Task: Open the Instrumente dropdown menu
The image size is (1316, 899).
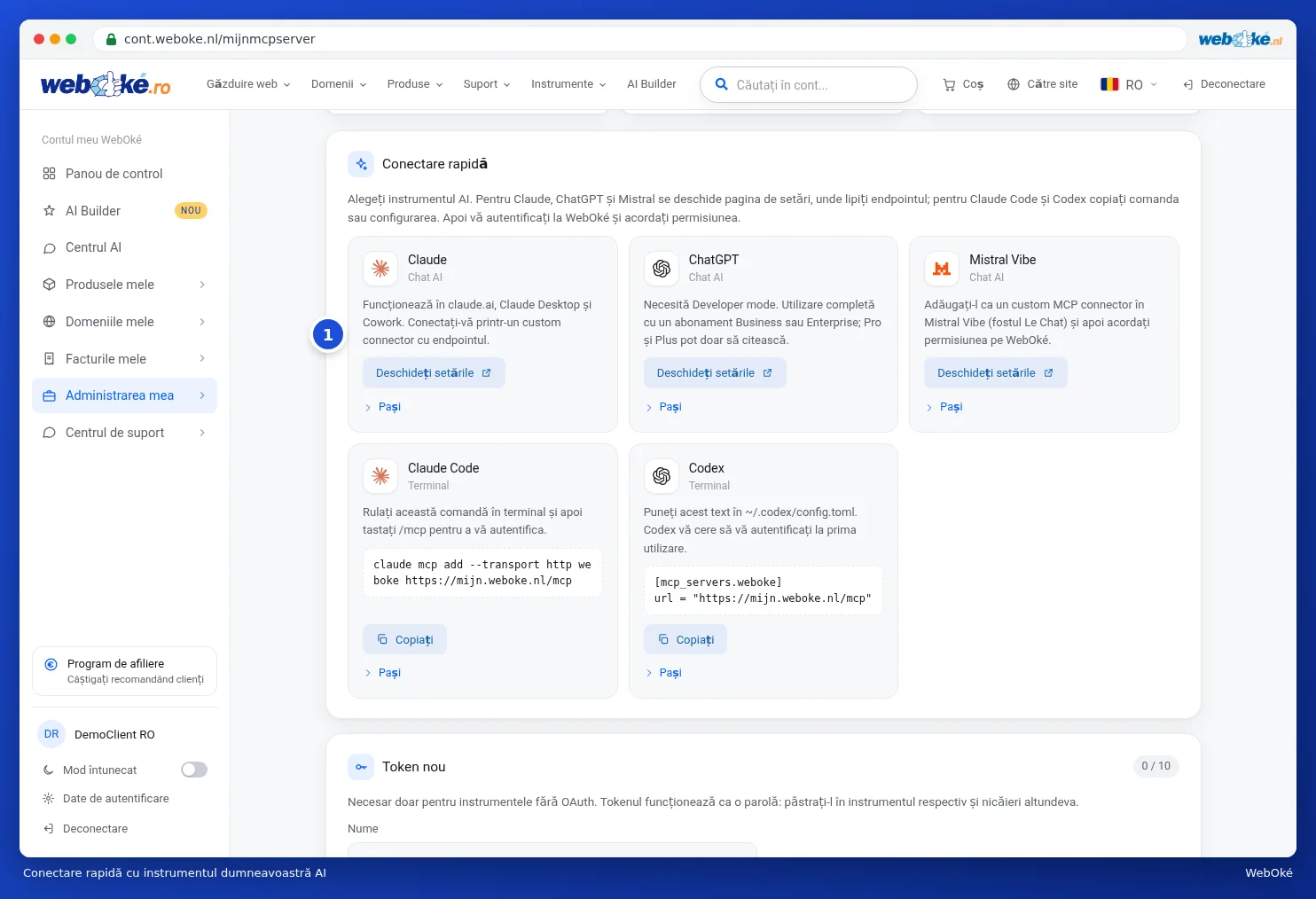Action: pos(568,84)
